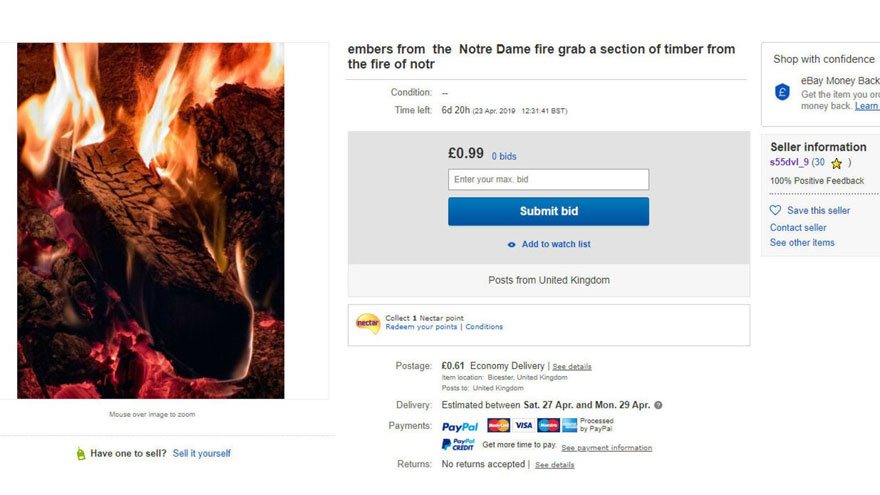This screenshot has height=495, width=880.
Task: Click the PayPal Credit logo
Action: click(459, 445)
